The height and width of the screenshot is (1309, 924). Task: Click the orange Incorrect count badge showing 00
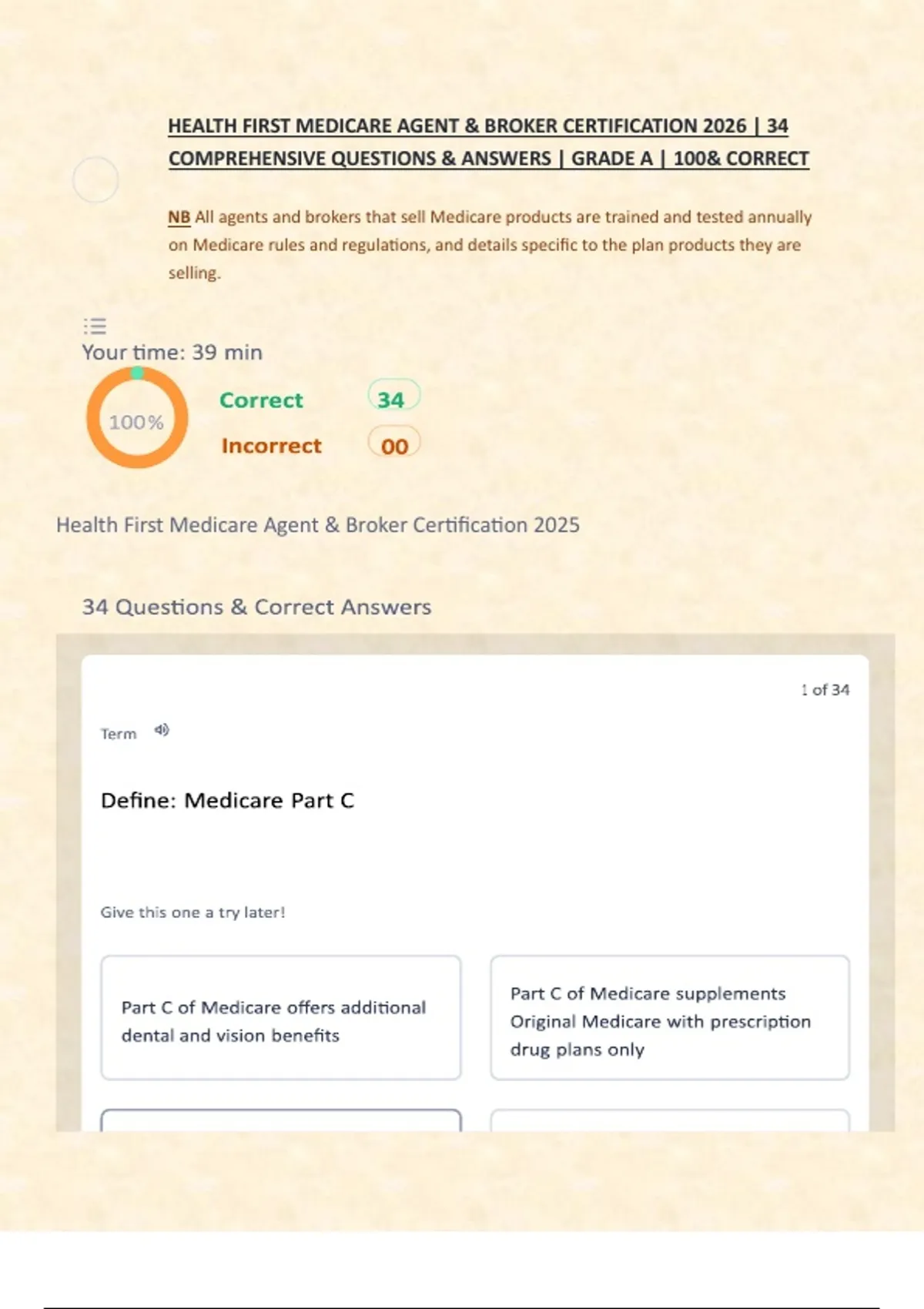click(393, 445)
